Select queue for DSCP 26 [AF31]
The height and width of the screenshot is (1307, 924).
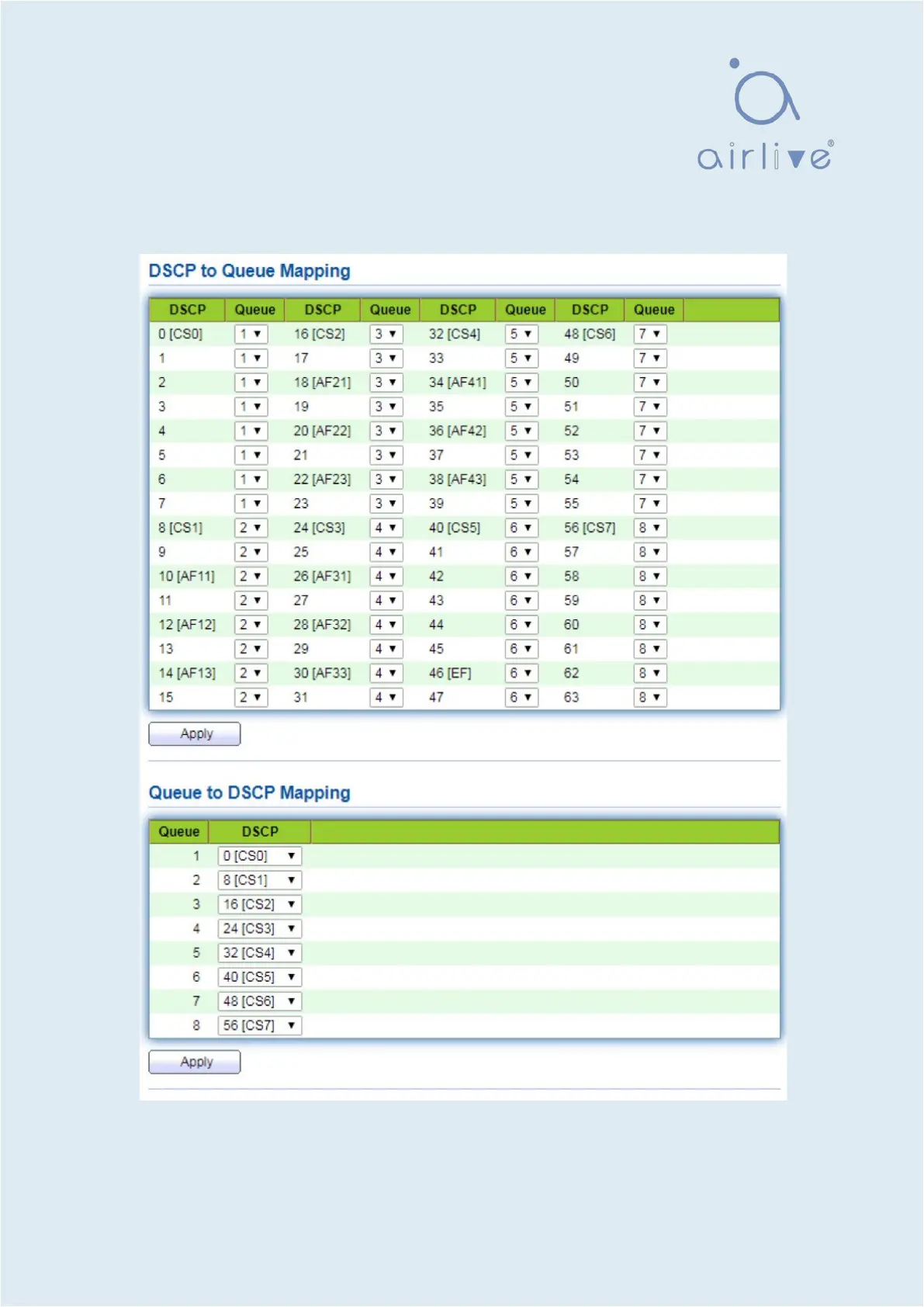(x=386, y=577)
